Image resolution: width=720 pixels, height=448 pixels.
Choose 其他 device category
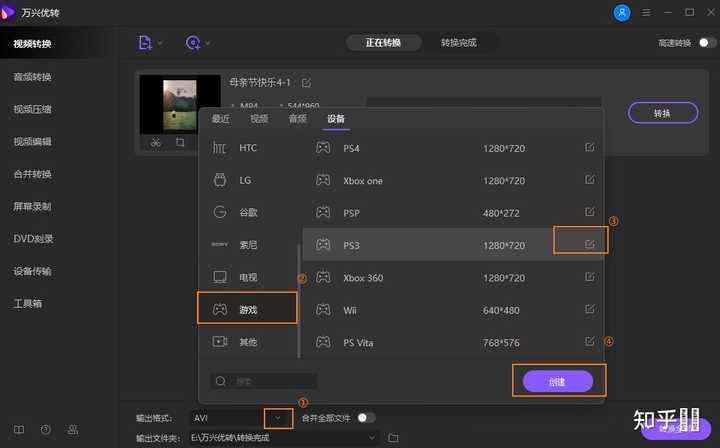[248, 342]
